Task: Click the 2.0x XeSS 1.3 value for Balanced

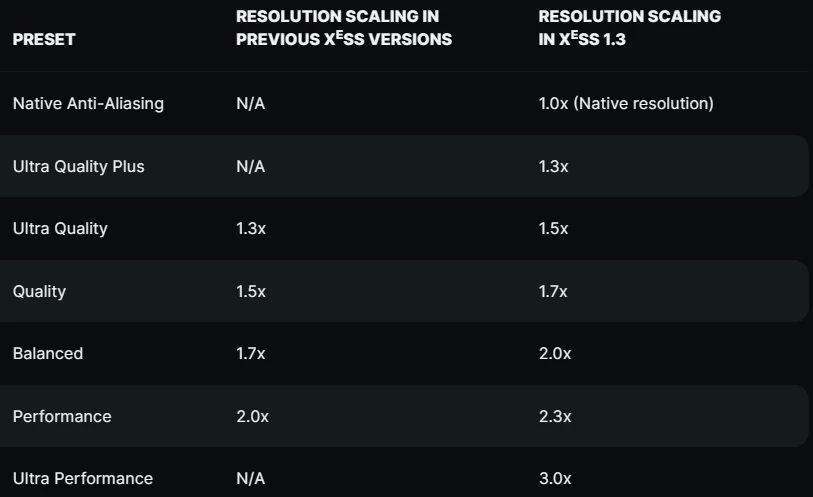Action: (x=555, y=353)
